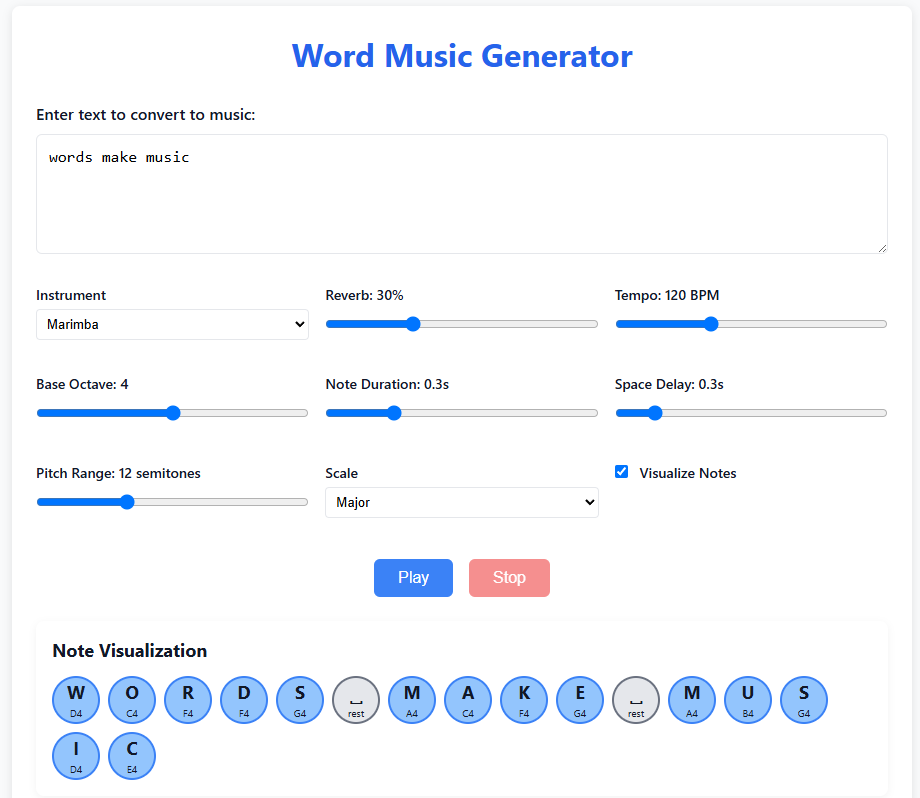Click the 'Base Octave: 4' label
This screenshot has height=798, width=920.
pos(82,384)
